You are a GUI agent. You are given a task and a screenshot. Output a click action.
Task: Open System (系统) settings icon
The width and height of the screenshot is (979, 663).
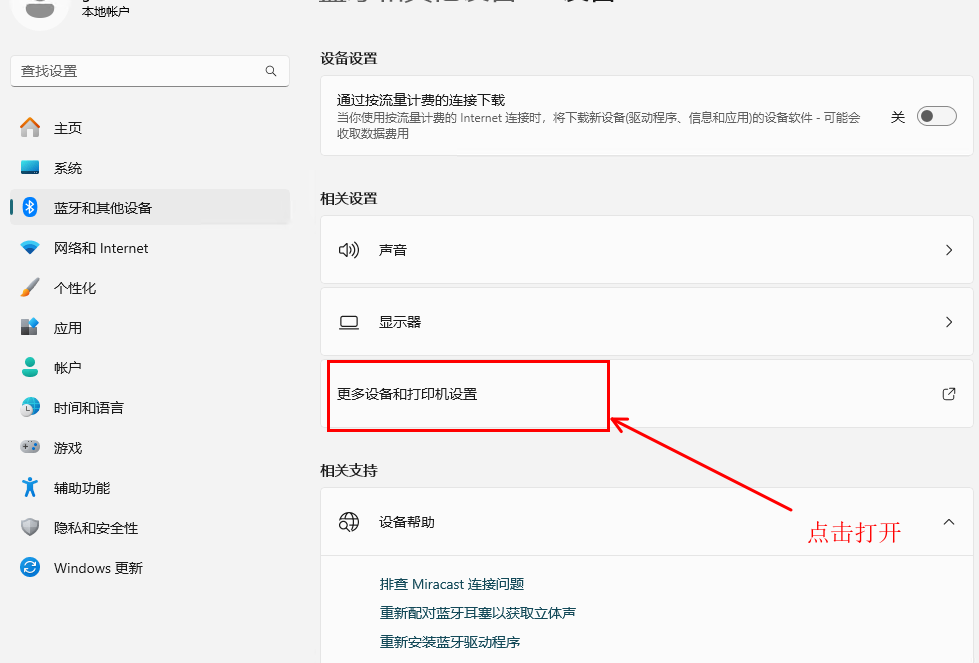[30, 168]
